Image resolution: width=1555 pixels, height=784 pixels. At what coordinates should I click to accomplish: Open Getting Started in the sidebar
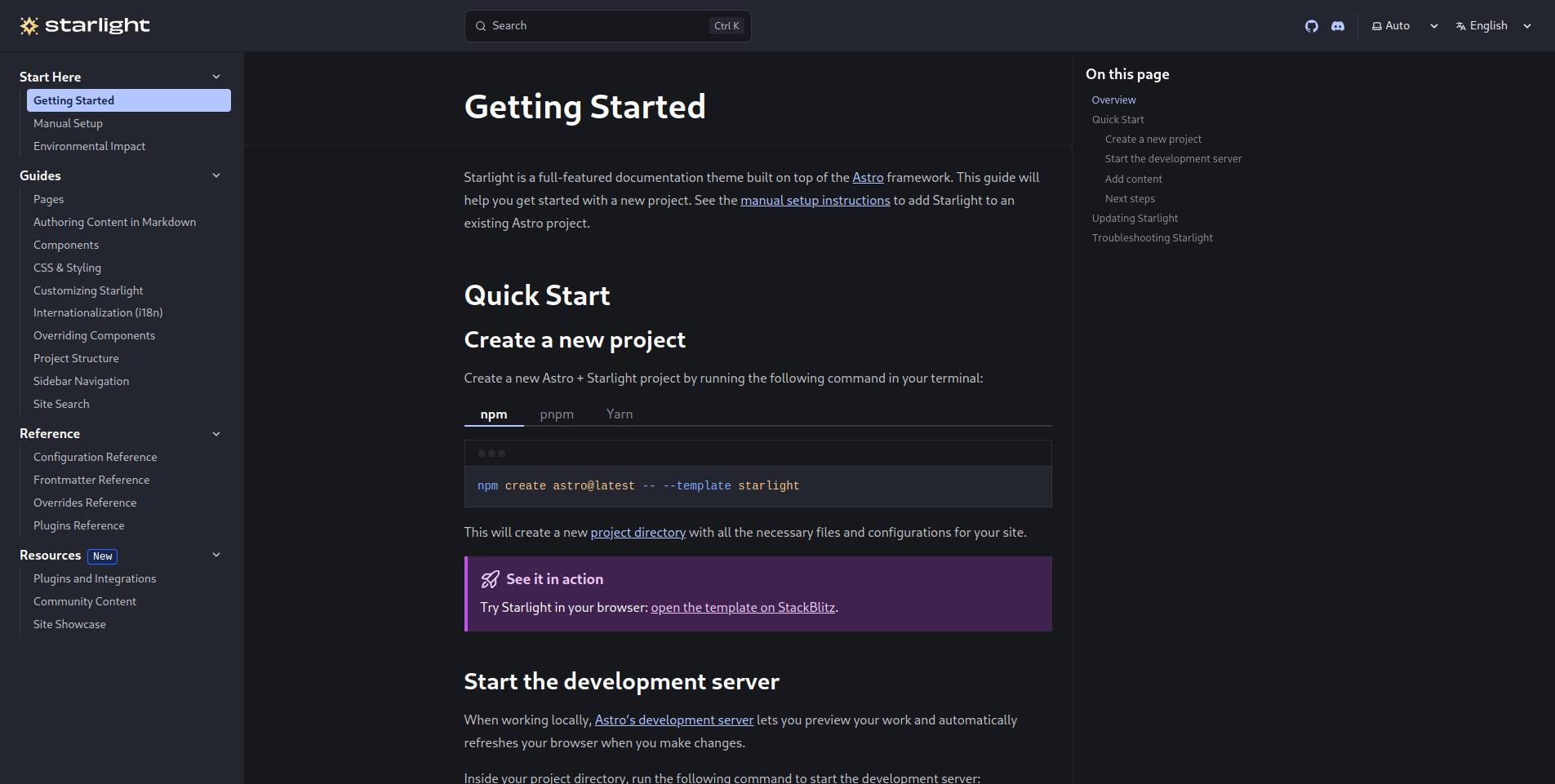pos(129,100)
